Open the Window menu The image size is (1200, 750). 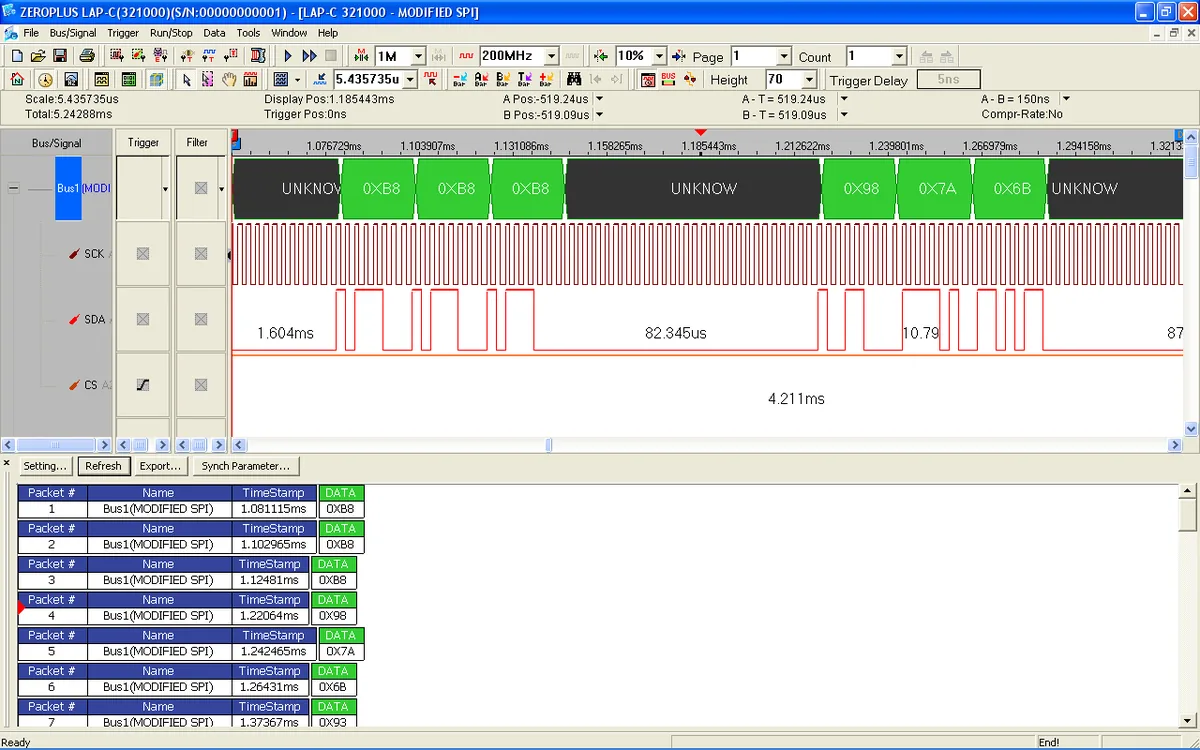(x=289, y=33)
